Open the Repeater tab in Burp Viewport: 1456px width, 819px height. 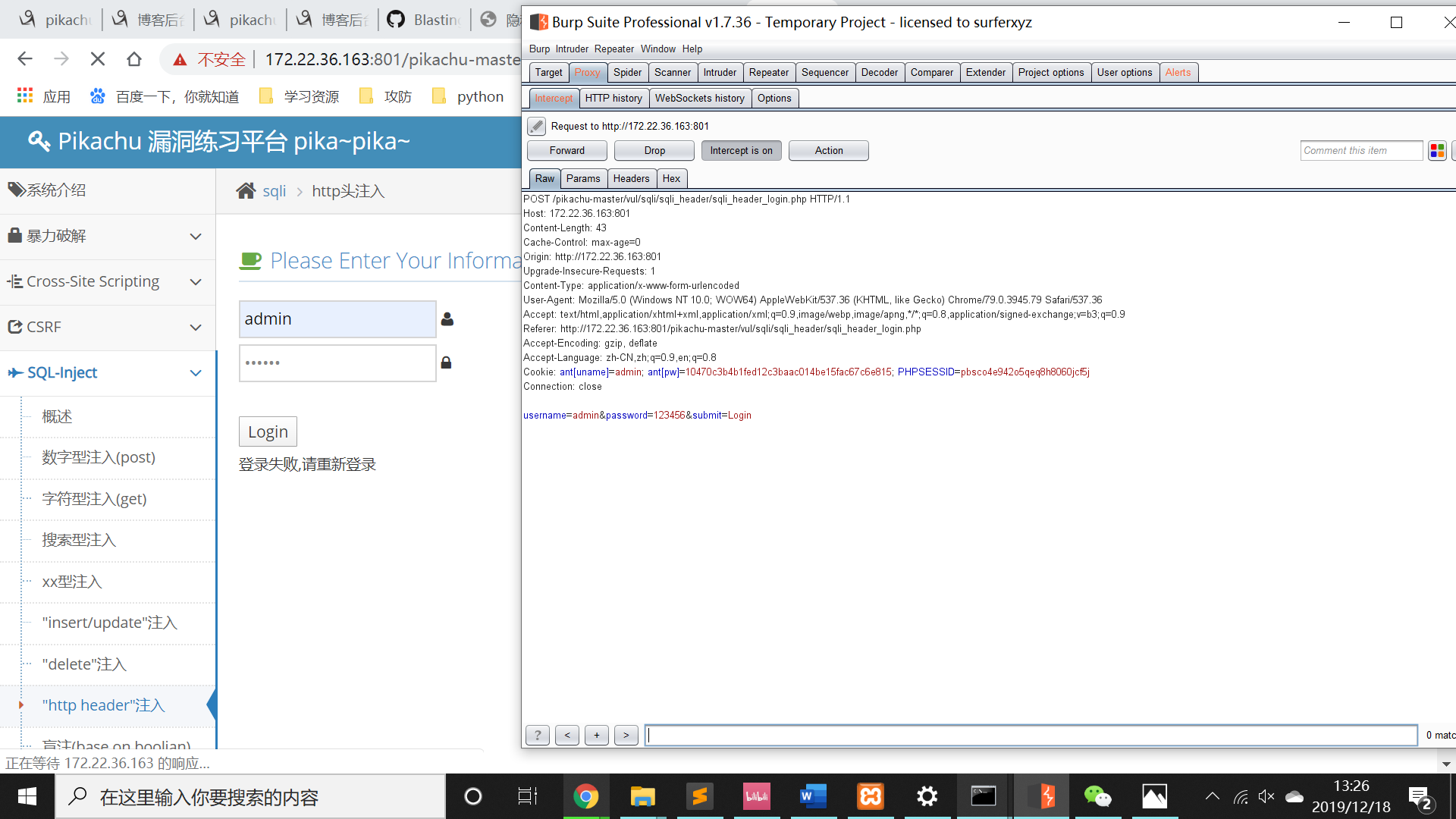click(768, 72)
